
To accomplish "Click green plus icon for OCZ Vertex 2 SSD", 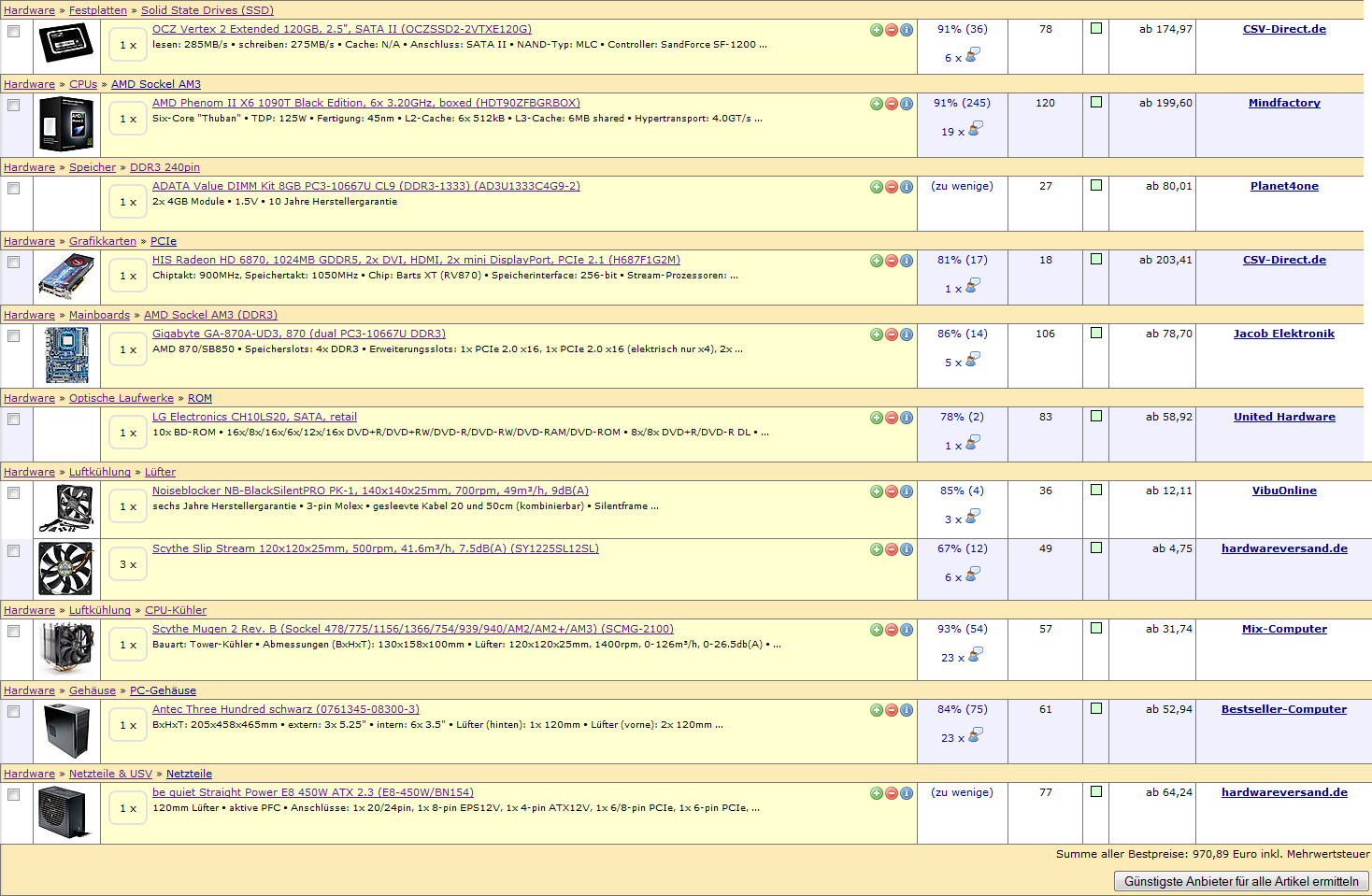I will (x=877, y=30).
